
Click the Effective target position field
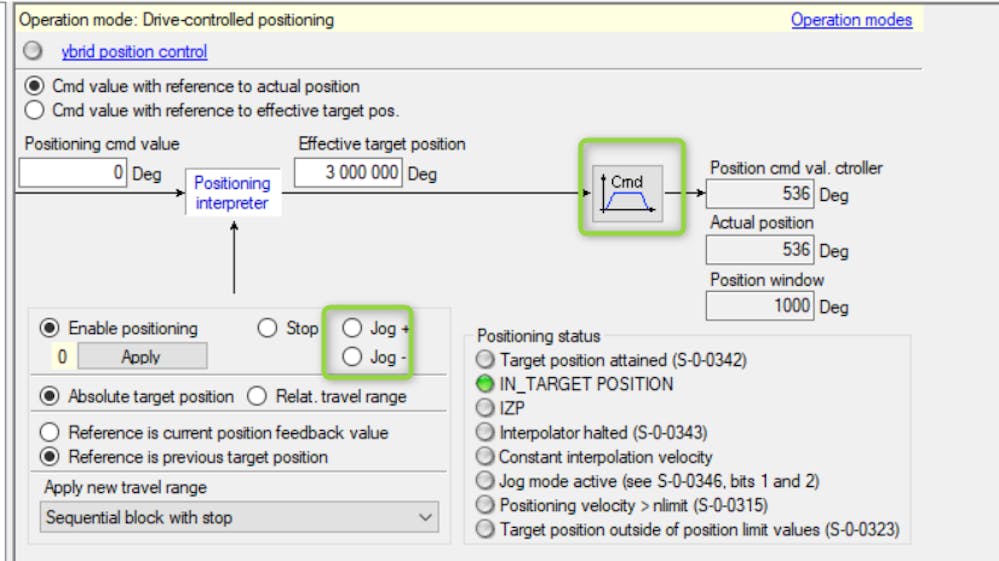coord(349,173)
